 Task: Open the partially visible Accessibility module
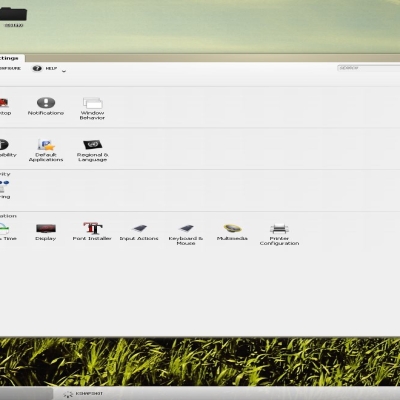(x=7, y=148)
